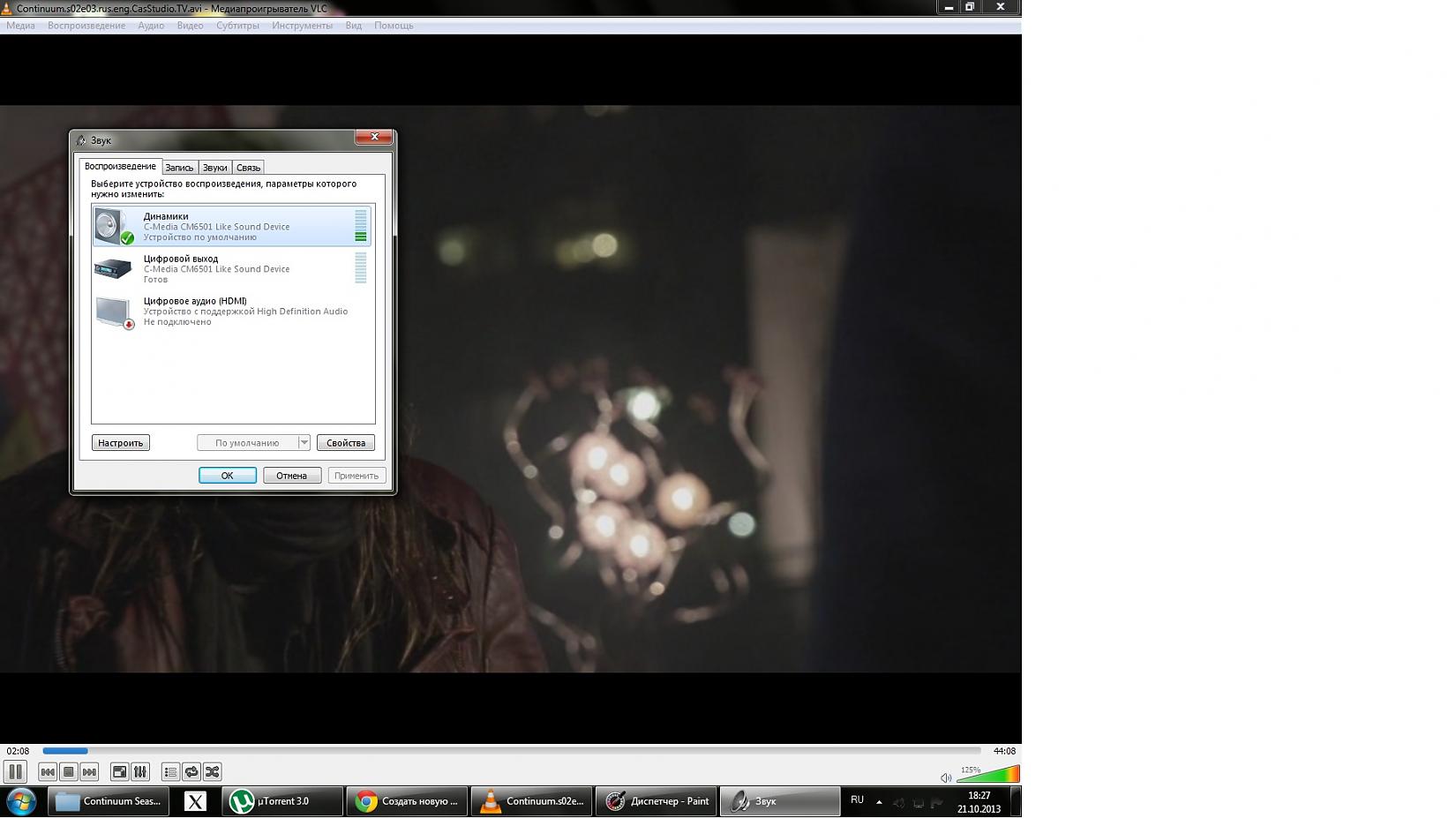This screenshot has width=1456, height=826.
Task: Select the Цифровой выход device
Action: tap(232, 268)
